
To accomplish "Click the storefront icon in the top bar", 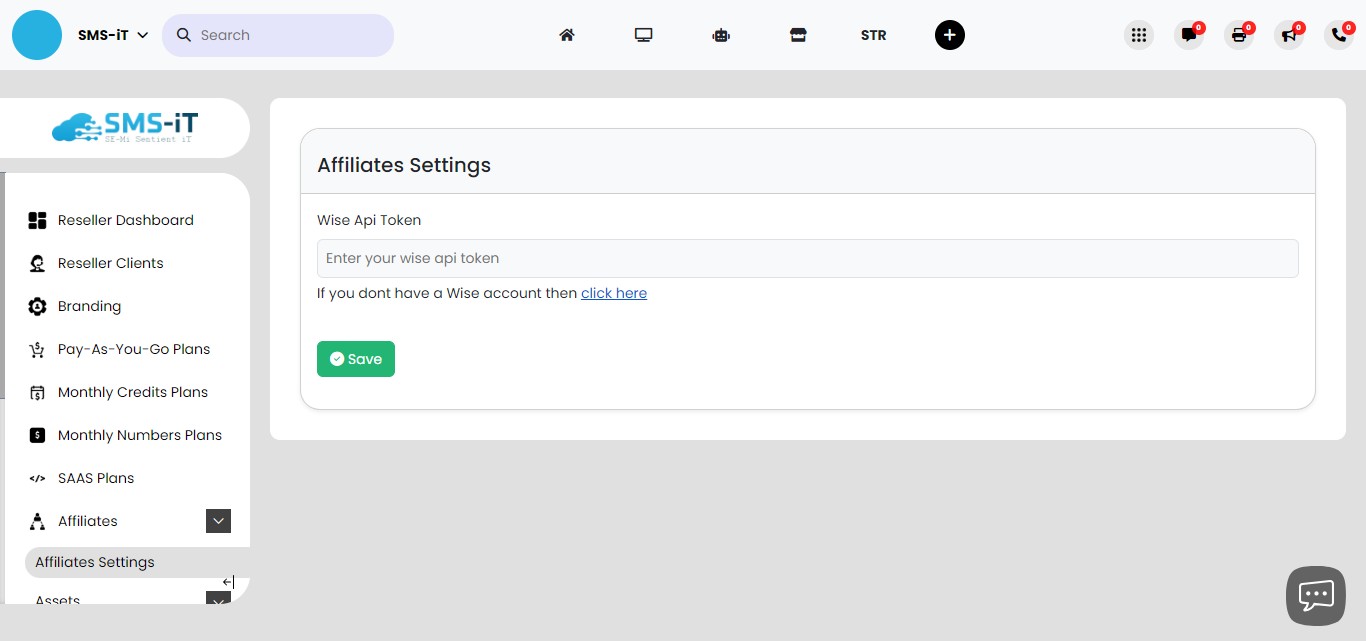I will 798,34.
